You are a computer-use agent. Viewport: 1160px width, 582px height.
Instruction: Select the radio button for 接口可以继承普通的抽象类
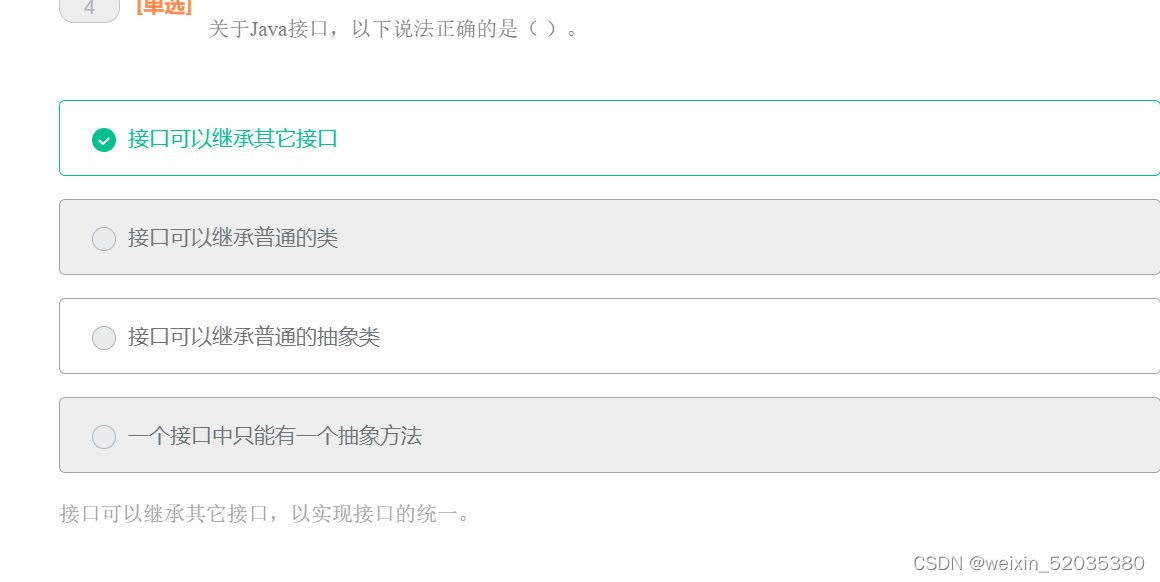pyautogui.click(x=104, y=337)
